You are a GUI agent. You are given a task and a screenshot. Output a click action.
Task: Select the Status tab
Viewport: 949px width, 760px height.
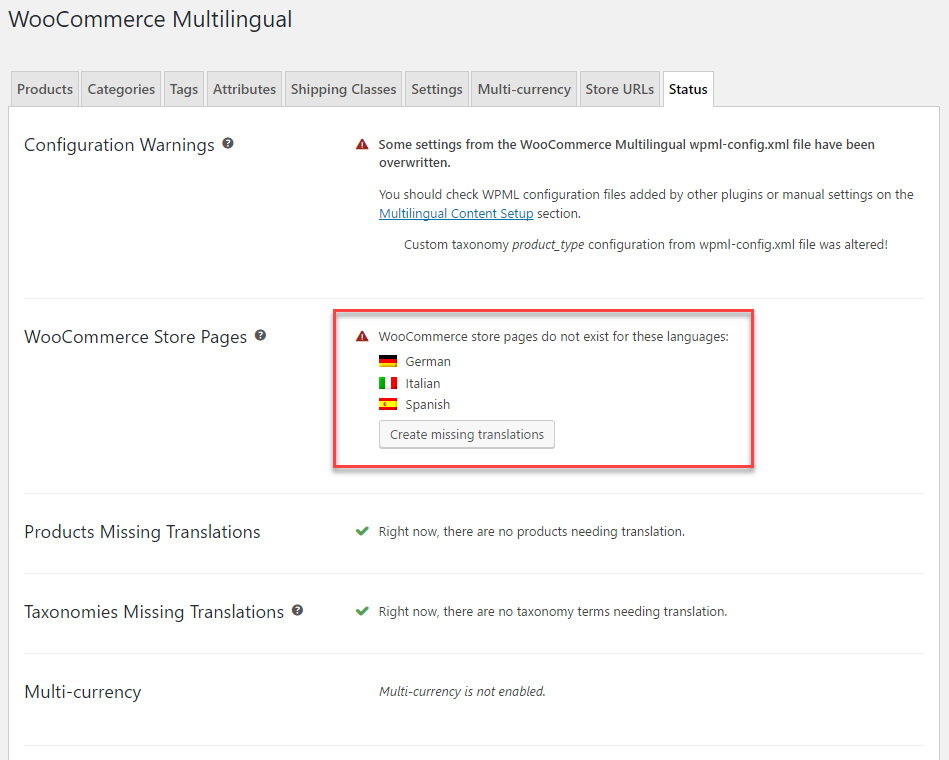coord(688,89)
